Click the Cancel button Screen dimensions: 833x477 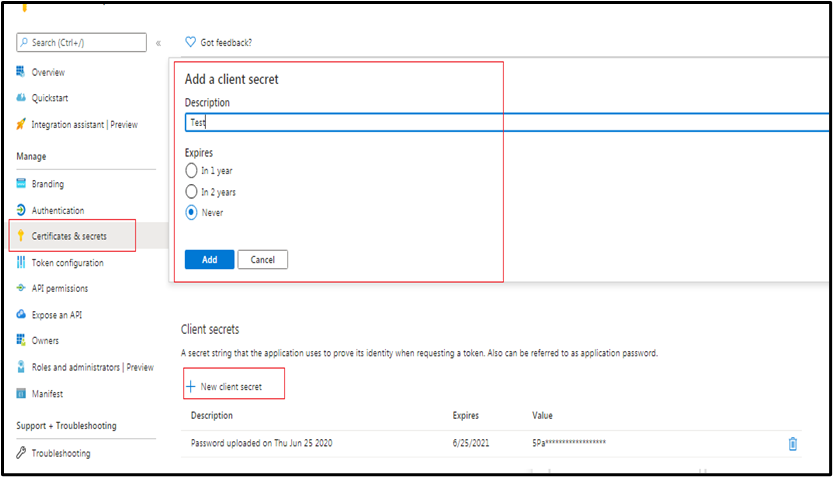point(263,259)
